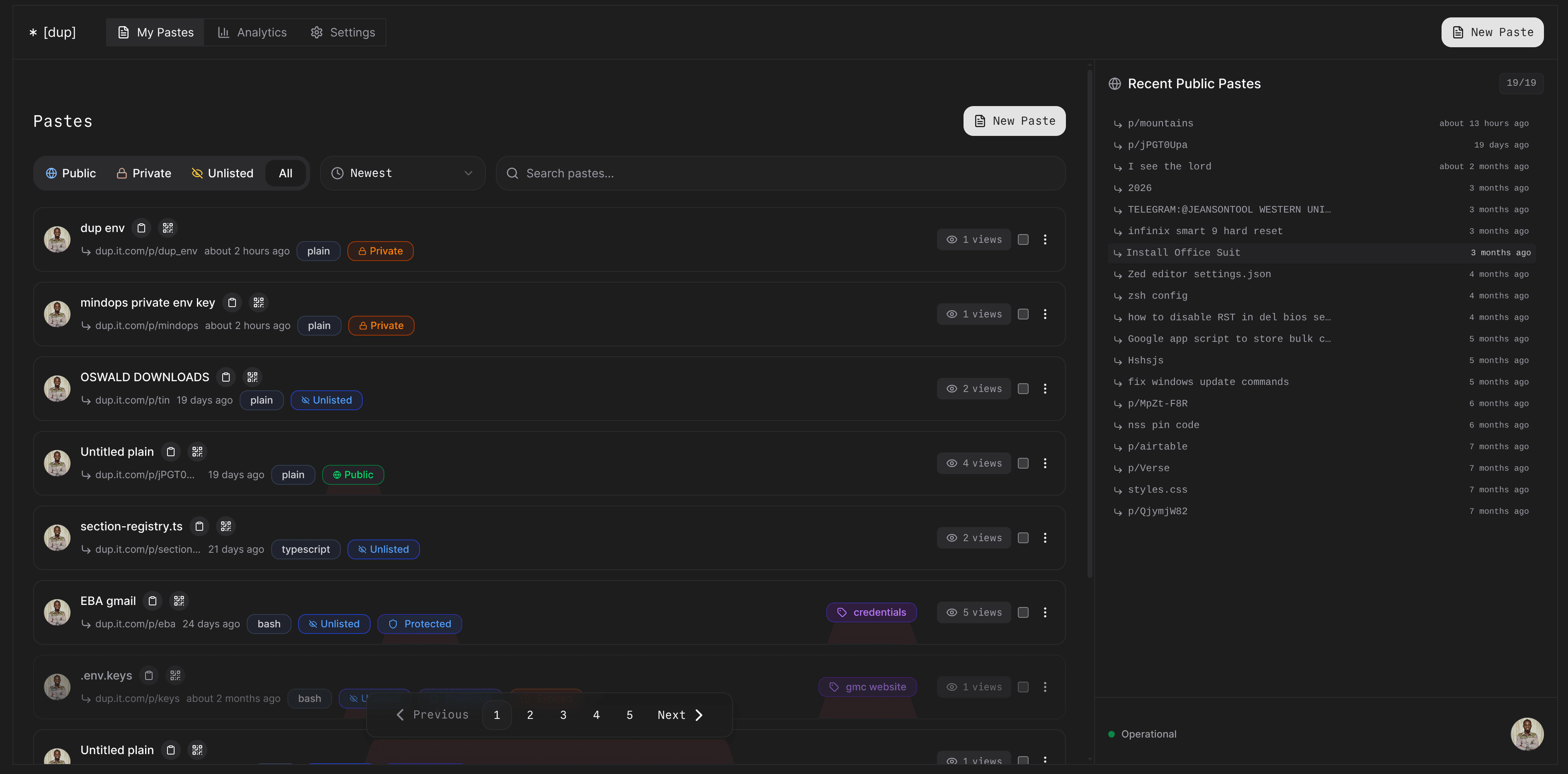Screen dimensions: 1568x774
Task: Open the options menu for Untitled plain
Action: pyautogui.click(x=1046, y=463)
